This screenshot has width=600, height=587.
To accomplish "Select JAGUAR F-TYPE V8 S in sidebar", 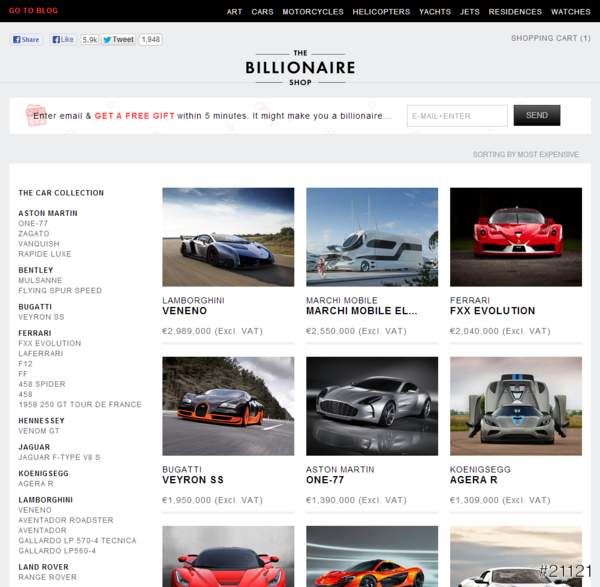I will tap(59, 457).
